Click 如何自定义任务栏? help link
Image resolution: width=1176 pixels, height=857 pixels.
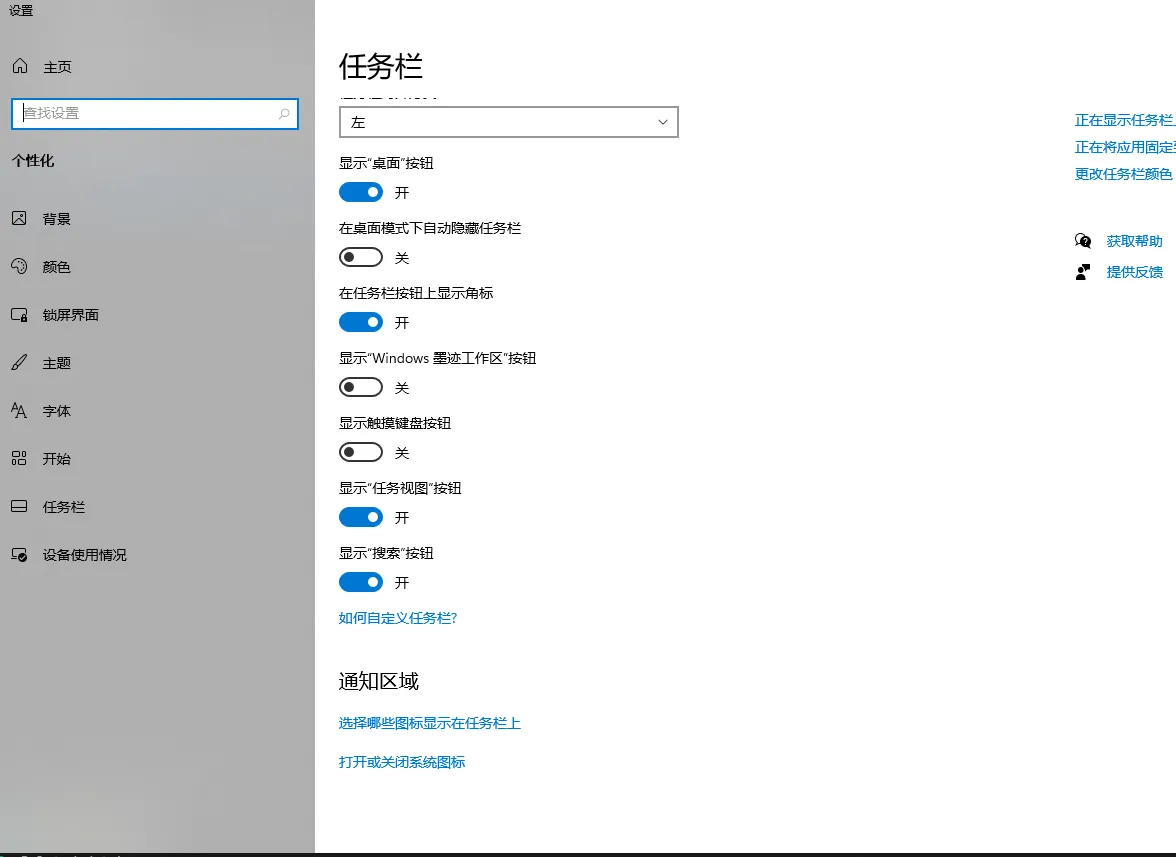398,618
